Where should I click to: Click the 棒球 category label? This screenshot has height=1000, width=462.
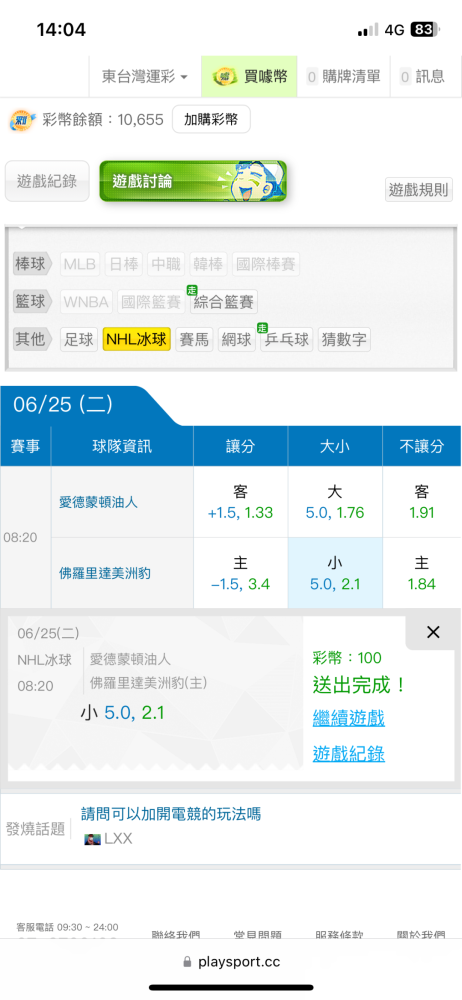click(x=31, y=264)
